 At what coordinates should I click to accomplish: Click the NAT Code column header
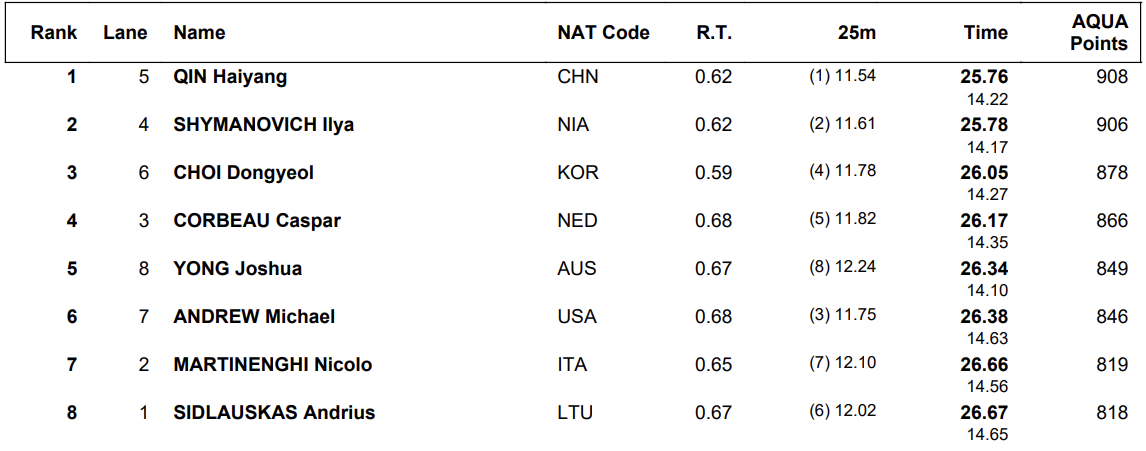pos(603,33)
